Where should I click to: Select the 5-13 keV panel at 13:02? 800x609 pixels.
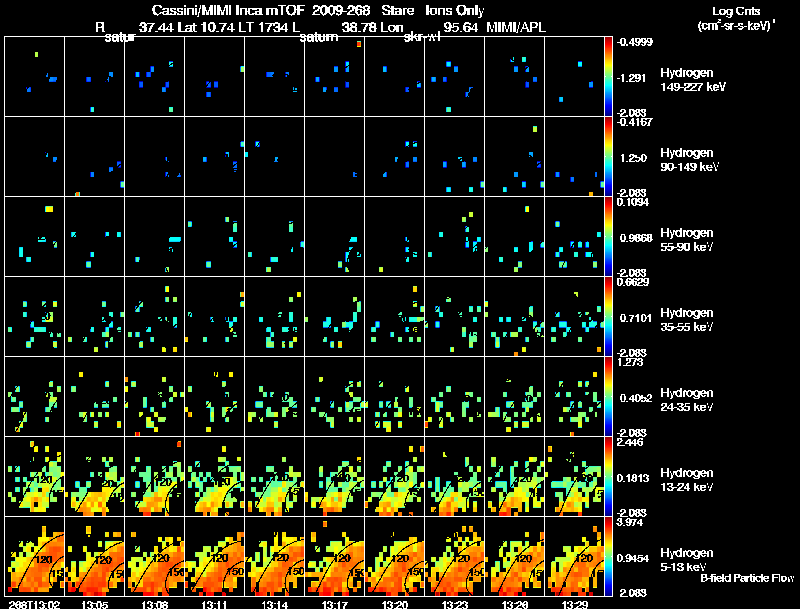point(34,556)
